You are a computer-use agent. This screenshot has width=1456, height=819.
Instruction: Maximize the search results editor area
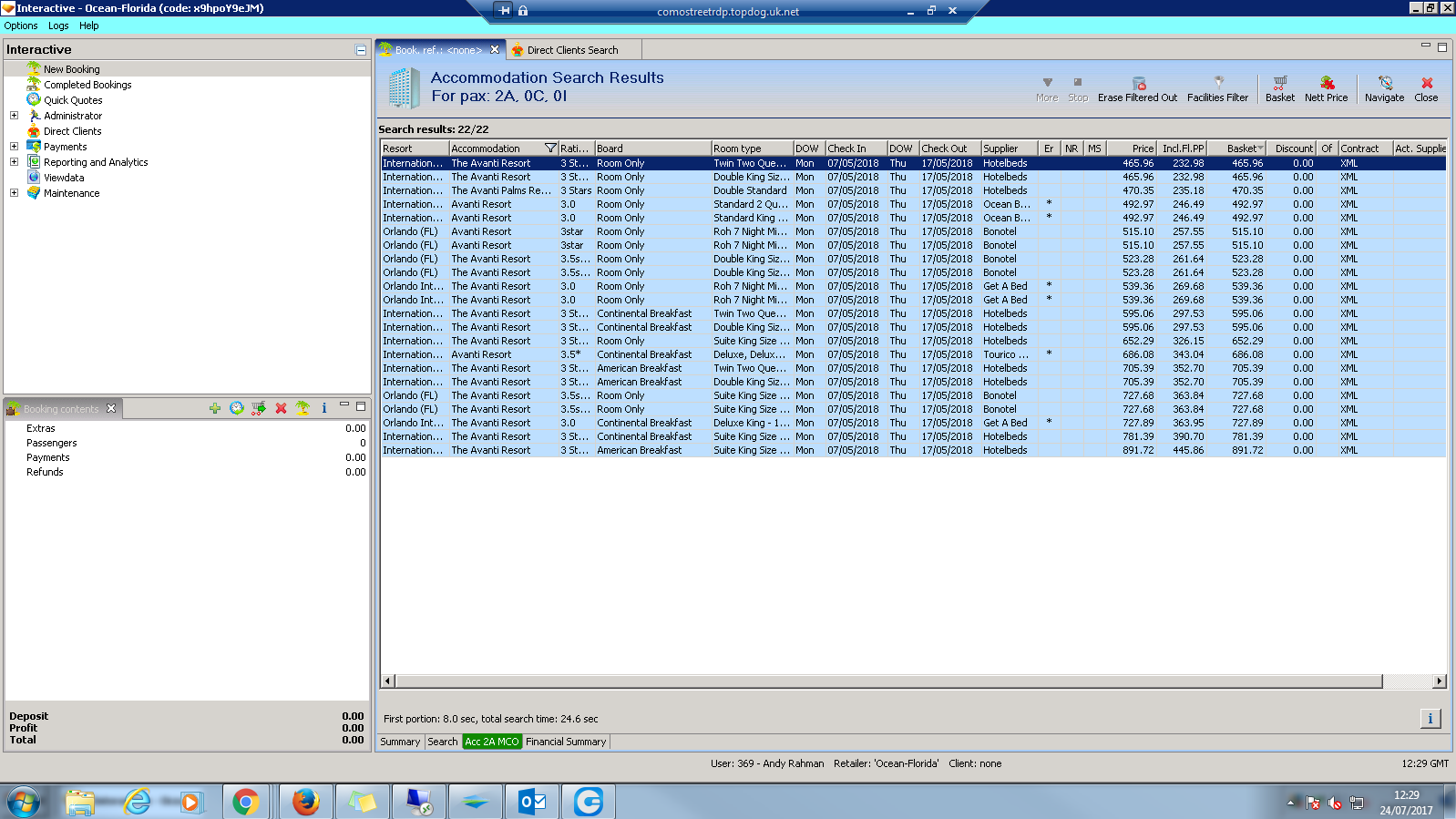(x=1442, y=47)
